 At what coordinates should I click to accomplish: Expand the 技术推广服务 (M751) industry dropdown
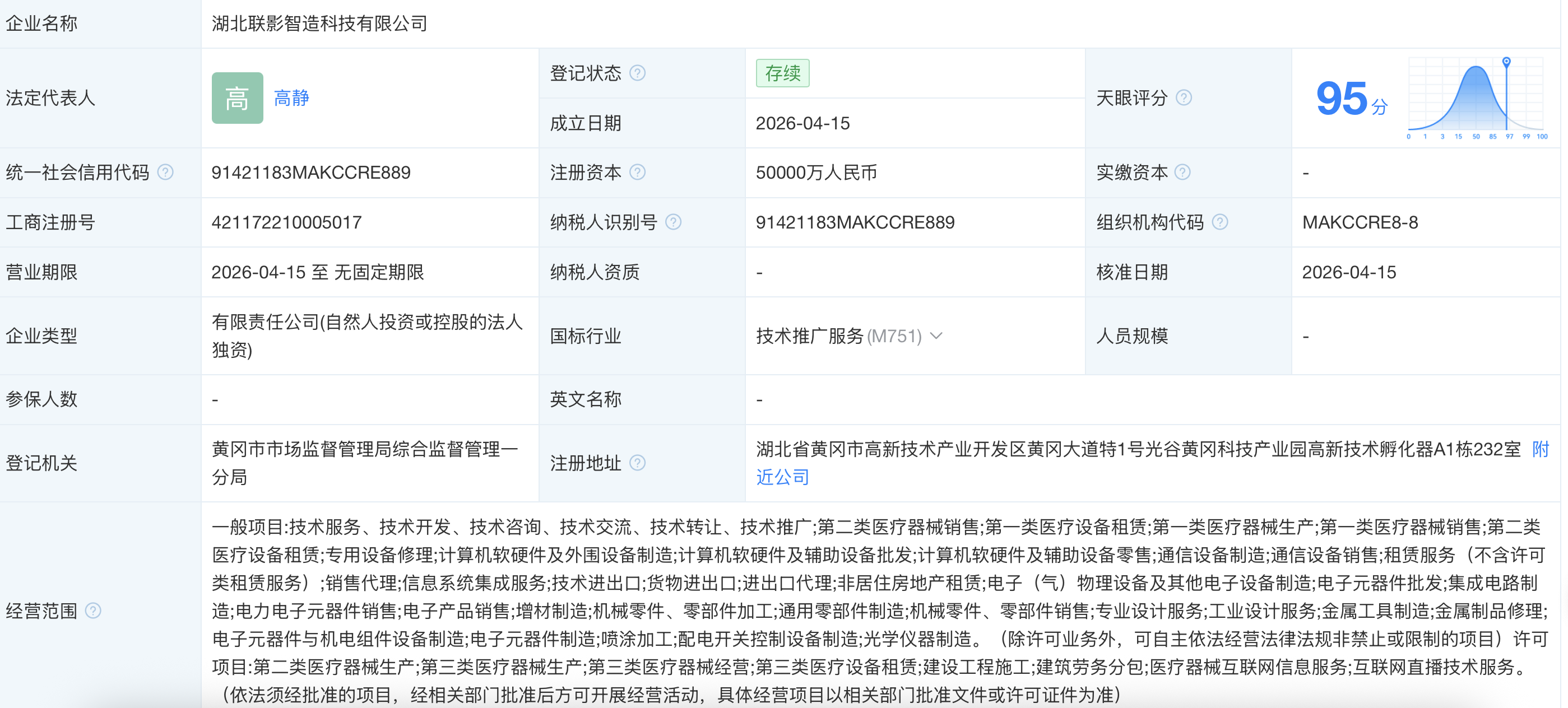coord(938,335)
